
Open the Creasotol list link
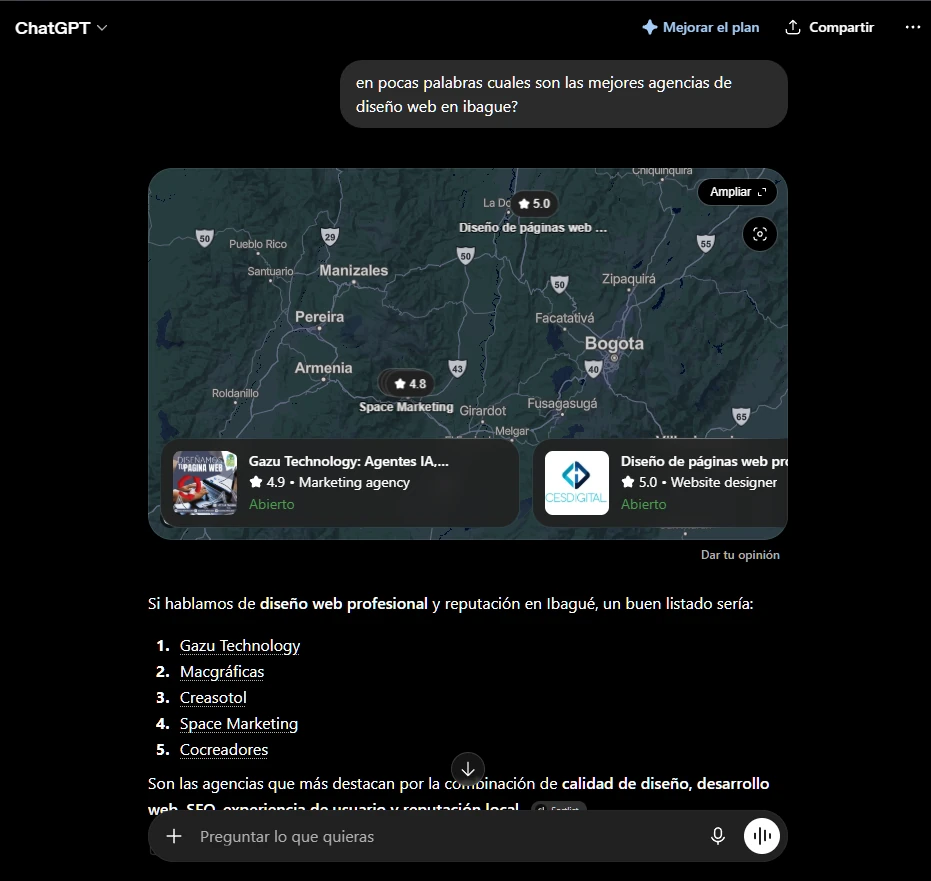(x=213, y=698)
